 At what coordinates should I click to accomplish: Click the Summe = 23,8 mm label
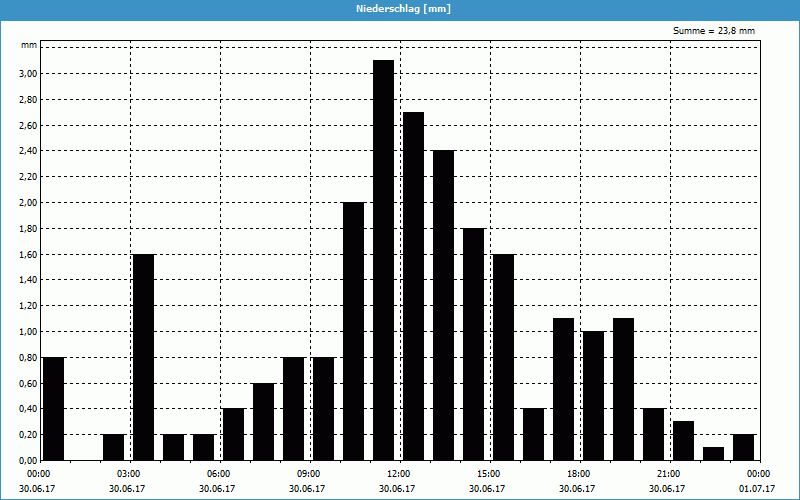pos(714,31)
